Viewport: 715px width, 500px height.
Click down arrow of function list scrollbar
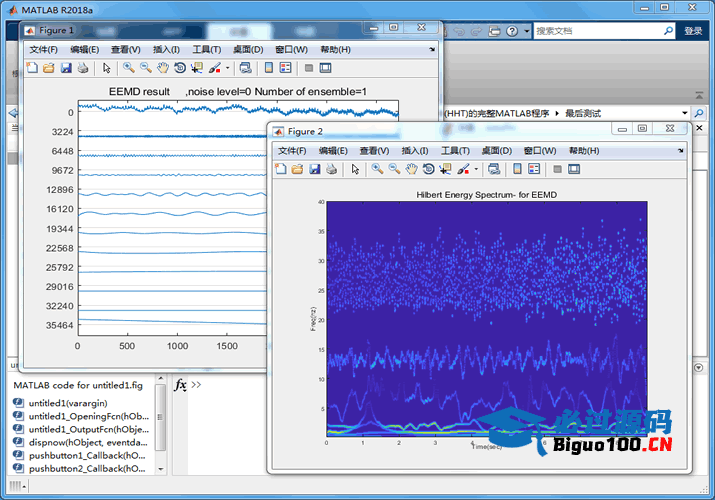point(160,469)
